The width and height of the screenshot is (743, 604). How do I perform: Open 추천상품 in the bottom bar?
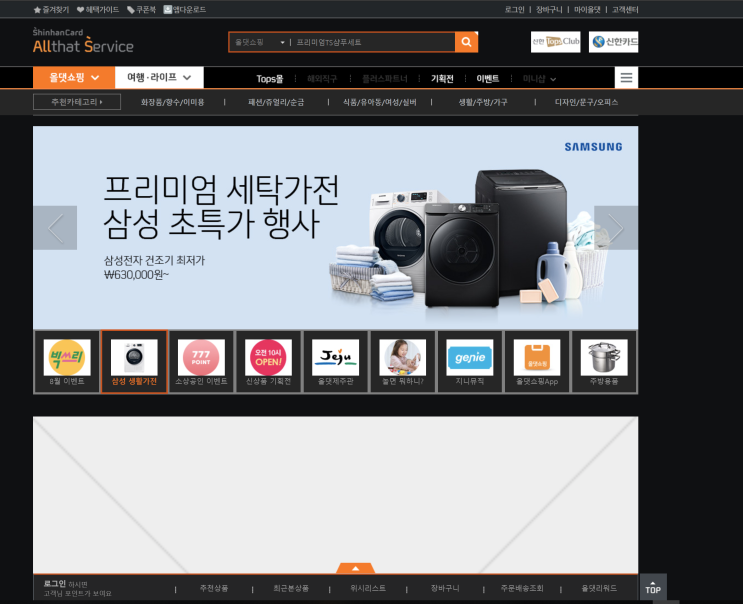point(214,588)
